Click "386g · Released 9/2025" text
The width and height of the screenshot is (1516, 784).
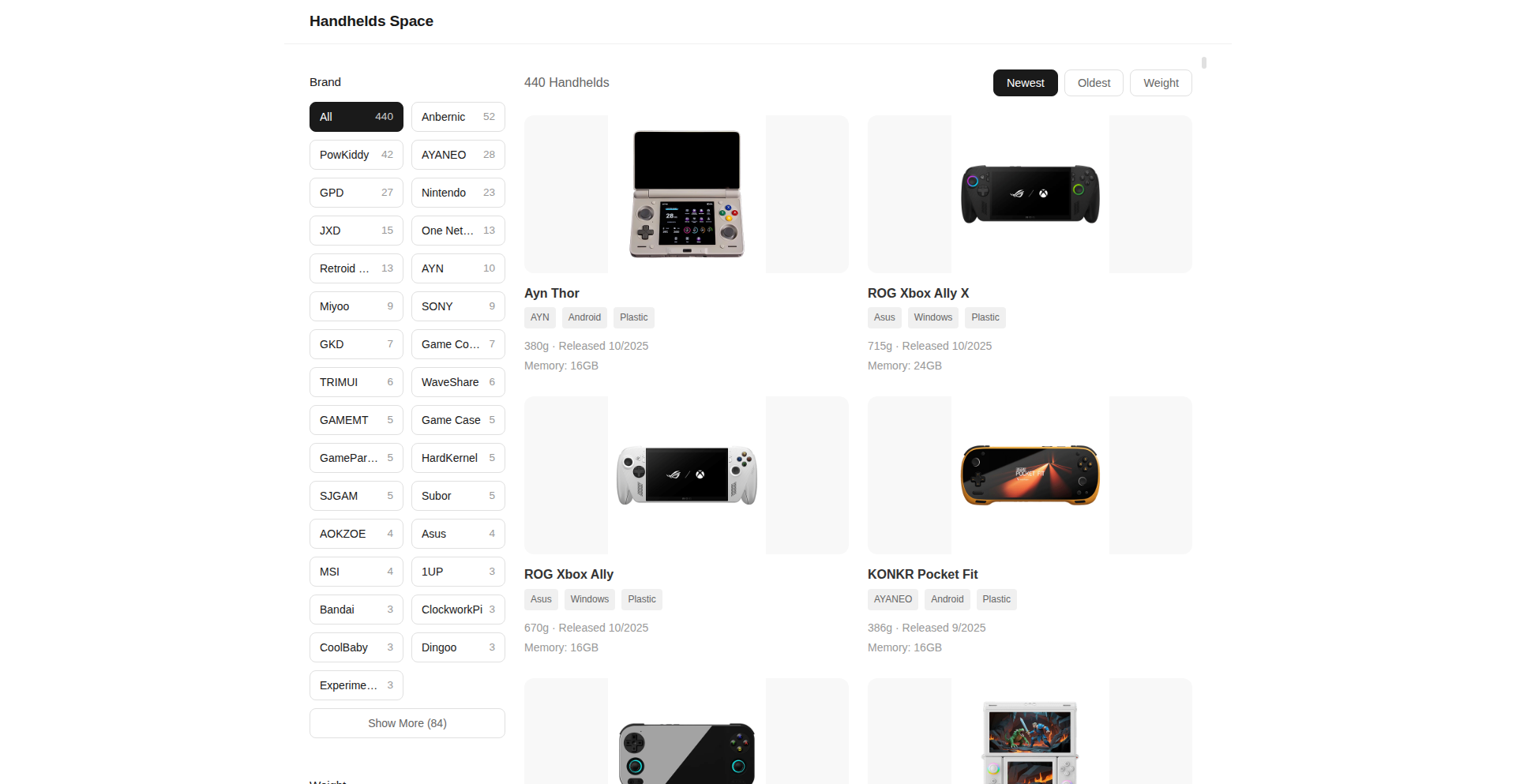click(927, 628)
